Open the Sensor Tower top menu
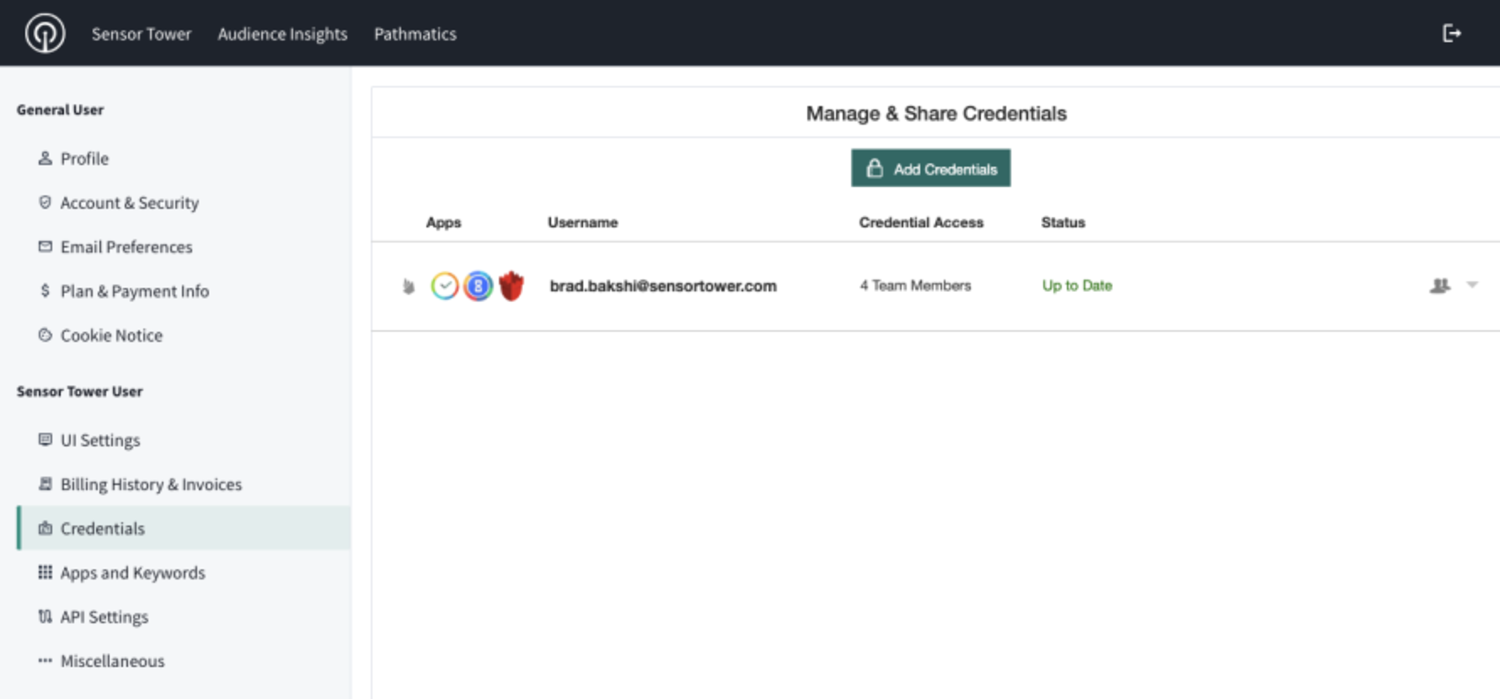The height and width of the screenshot is (699, 1500). click(x=141, y=33)
